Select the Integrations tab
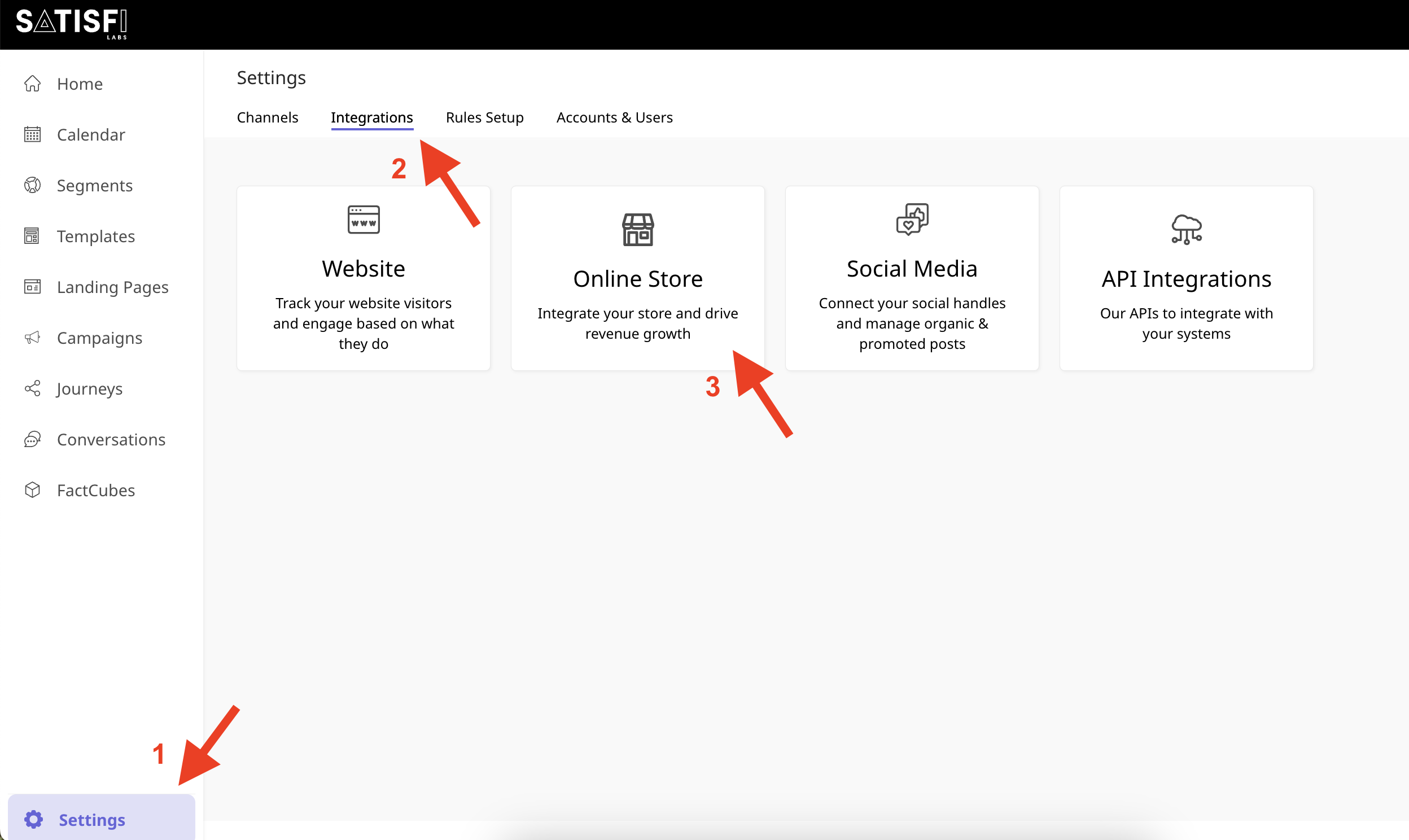The image size is (1409, 840). click(372, 117)
